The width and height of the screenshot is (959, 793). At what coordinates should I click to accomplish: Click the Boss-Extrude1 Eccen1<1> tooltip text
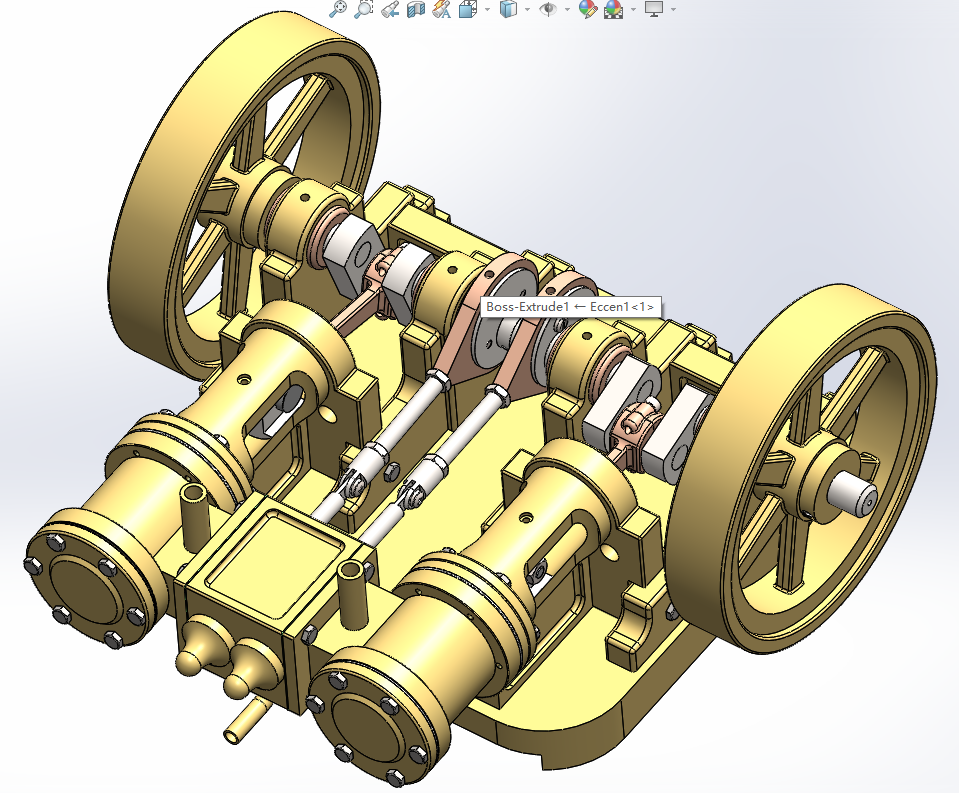[x=570, y=307]
